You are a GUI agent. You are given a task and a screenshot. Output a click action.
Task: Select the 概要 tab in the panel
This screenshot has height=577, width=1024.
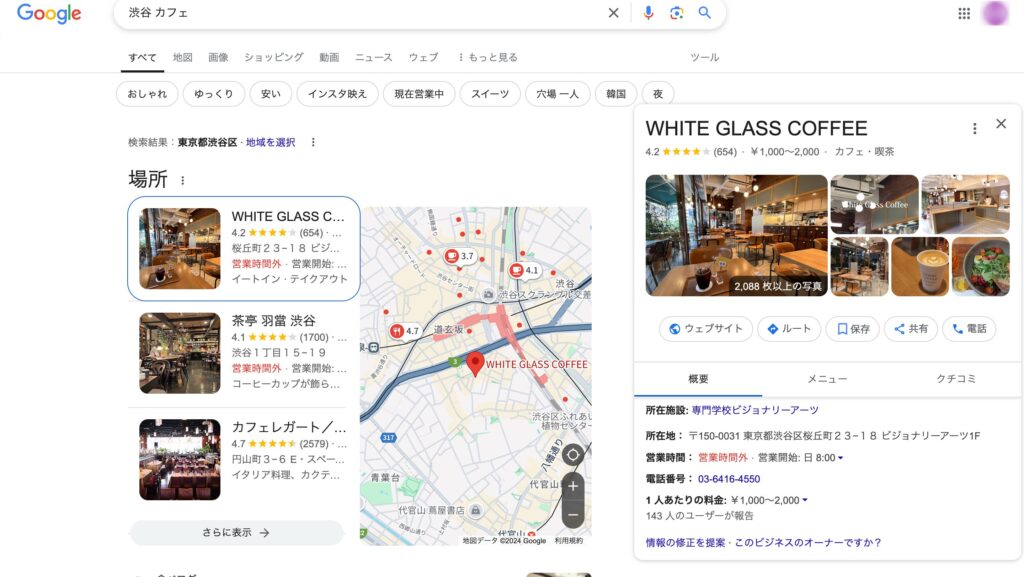pyautogui.click(x=698, y=379)
